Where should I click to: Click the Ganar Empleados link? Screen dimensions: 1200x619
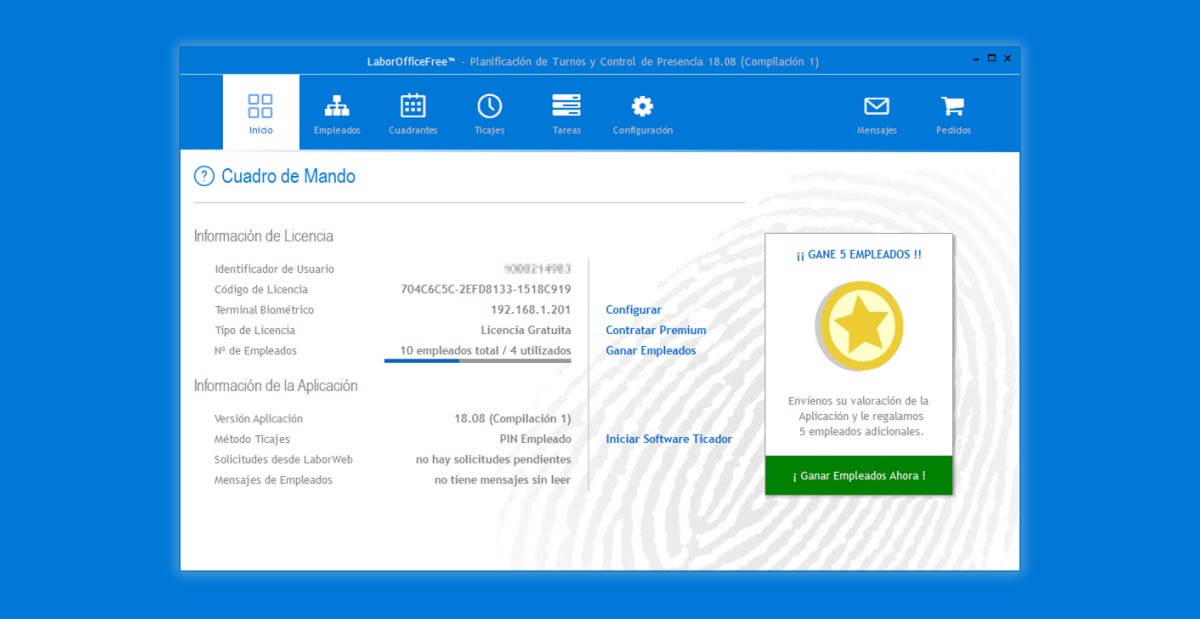pos(650,351)
